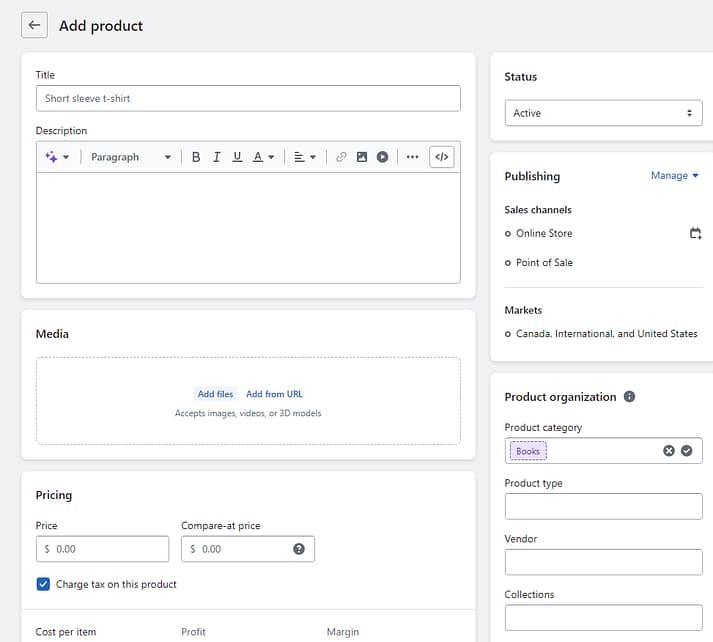Confirm the suggested Books category checkmark
This screenshot has height=642, width=713.
coord(687,451)
